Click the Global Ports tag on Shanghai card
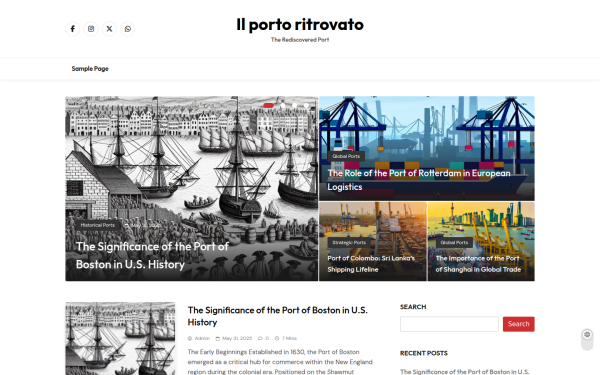The image size is (600, 375). (x=454, y=243)
